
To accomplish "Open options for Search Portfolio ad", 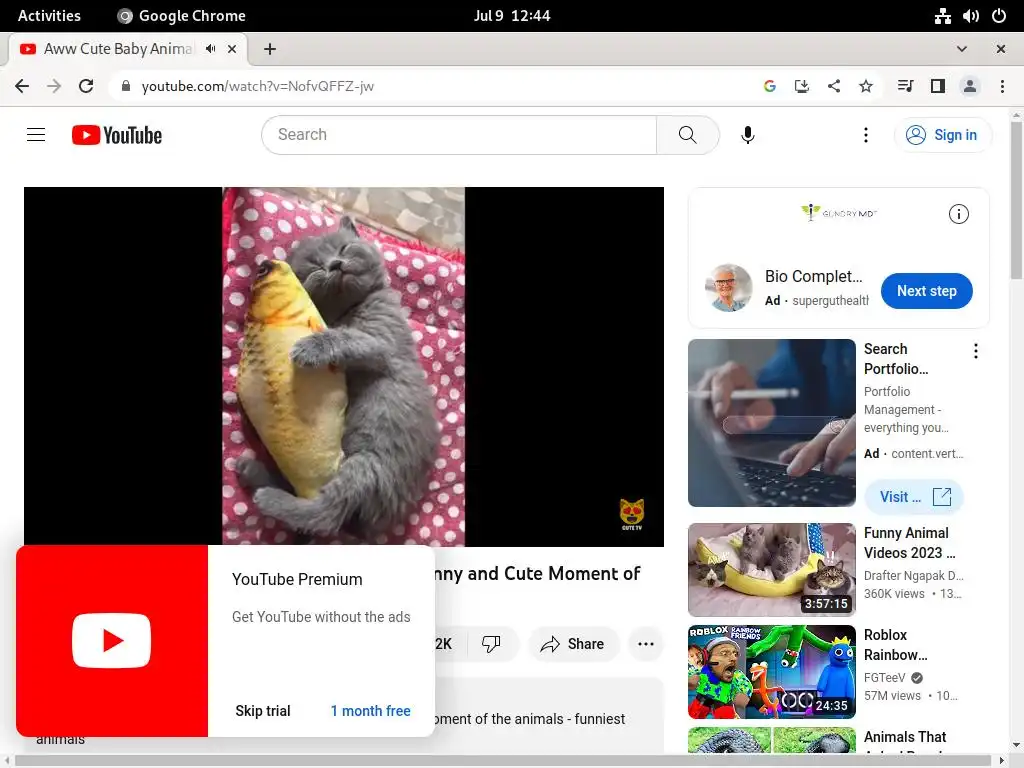I will tap(976, 351).
